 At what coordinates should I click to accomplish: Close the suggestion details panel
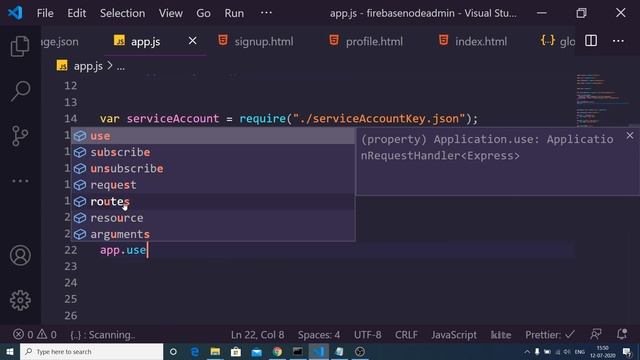click(x=630, y=136)
